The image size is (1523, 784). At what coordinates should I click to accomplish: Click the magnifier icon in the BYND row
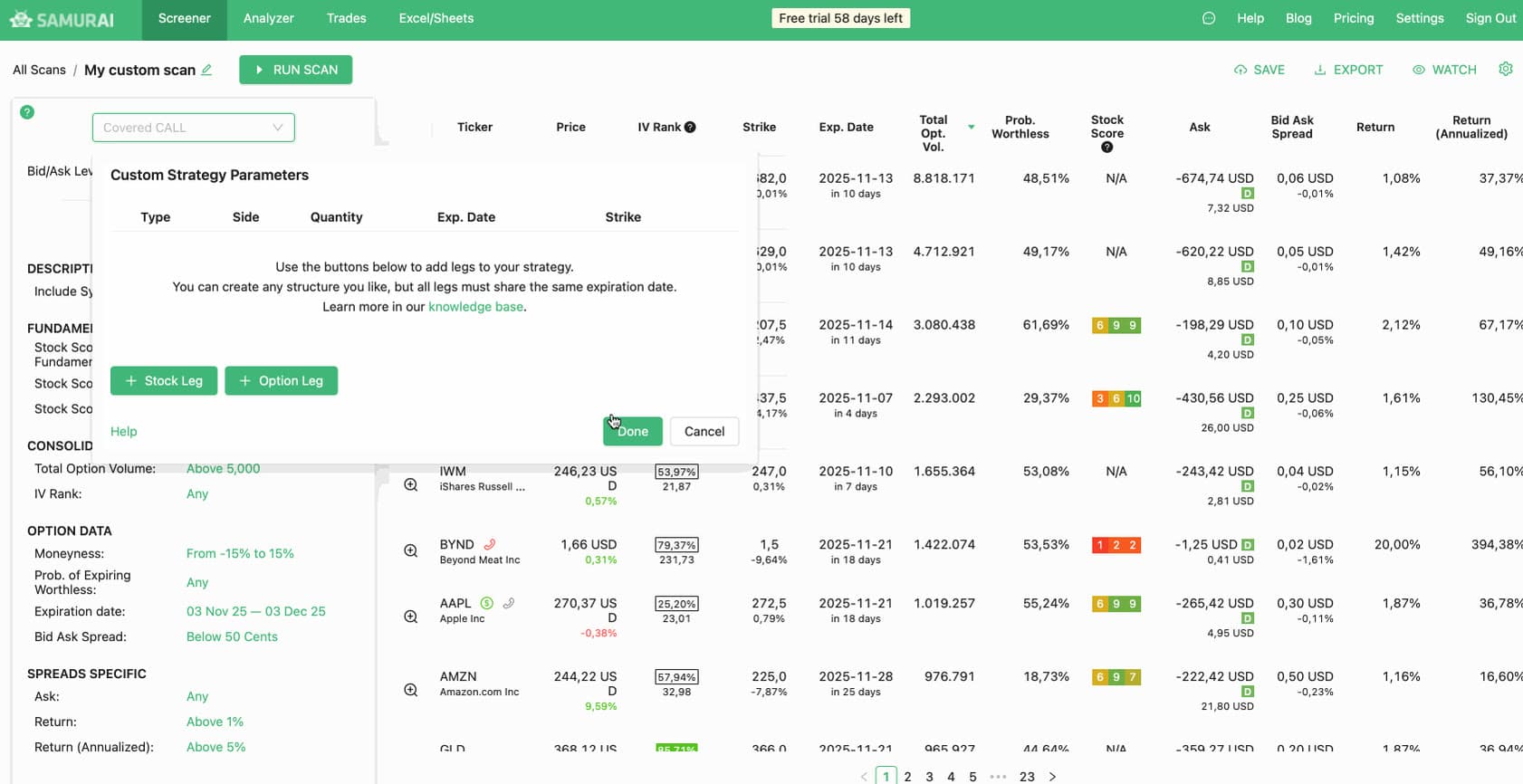[411, 550]
